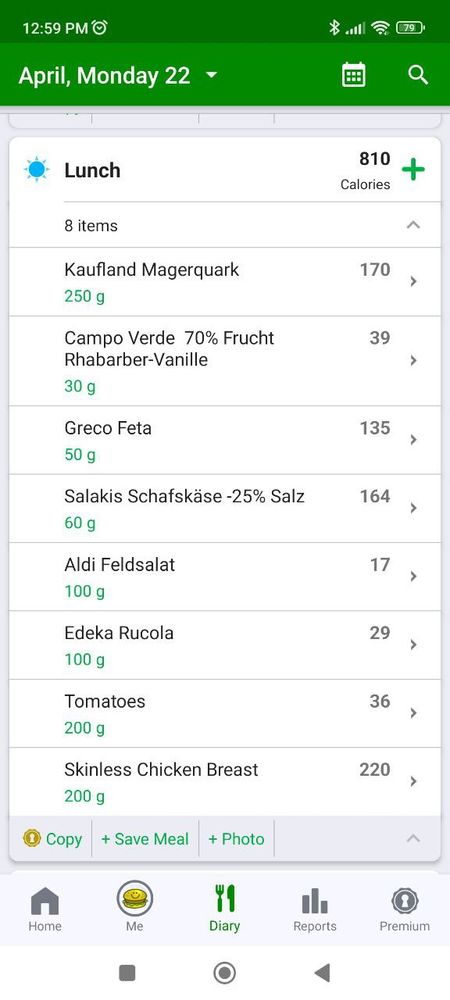Tap the search magnifier icon
Screen dimensions: 450x1000
tap(417, 75)
